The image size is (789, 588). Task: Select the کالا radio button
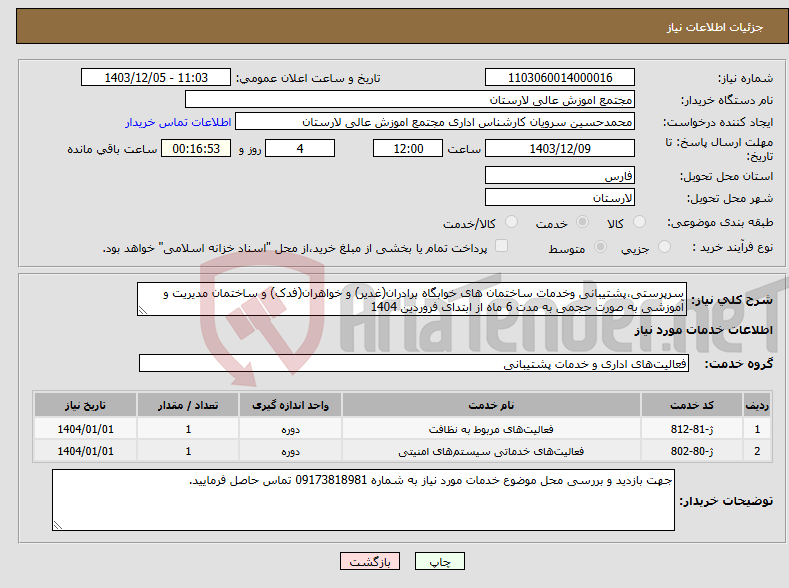639,222
